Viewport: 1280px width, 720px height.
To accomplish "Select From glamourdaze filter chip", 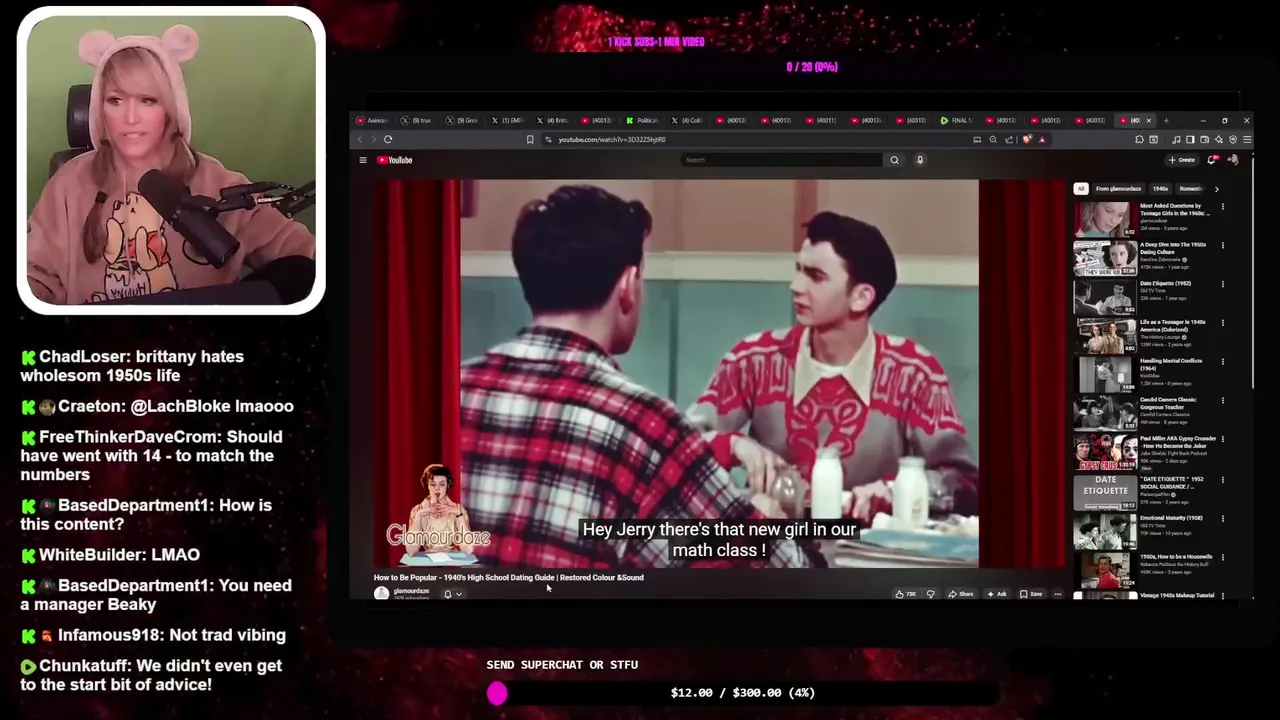I will [1118, 189].
